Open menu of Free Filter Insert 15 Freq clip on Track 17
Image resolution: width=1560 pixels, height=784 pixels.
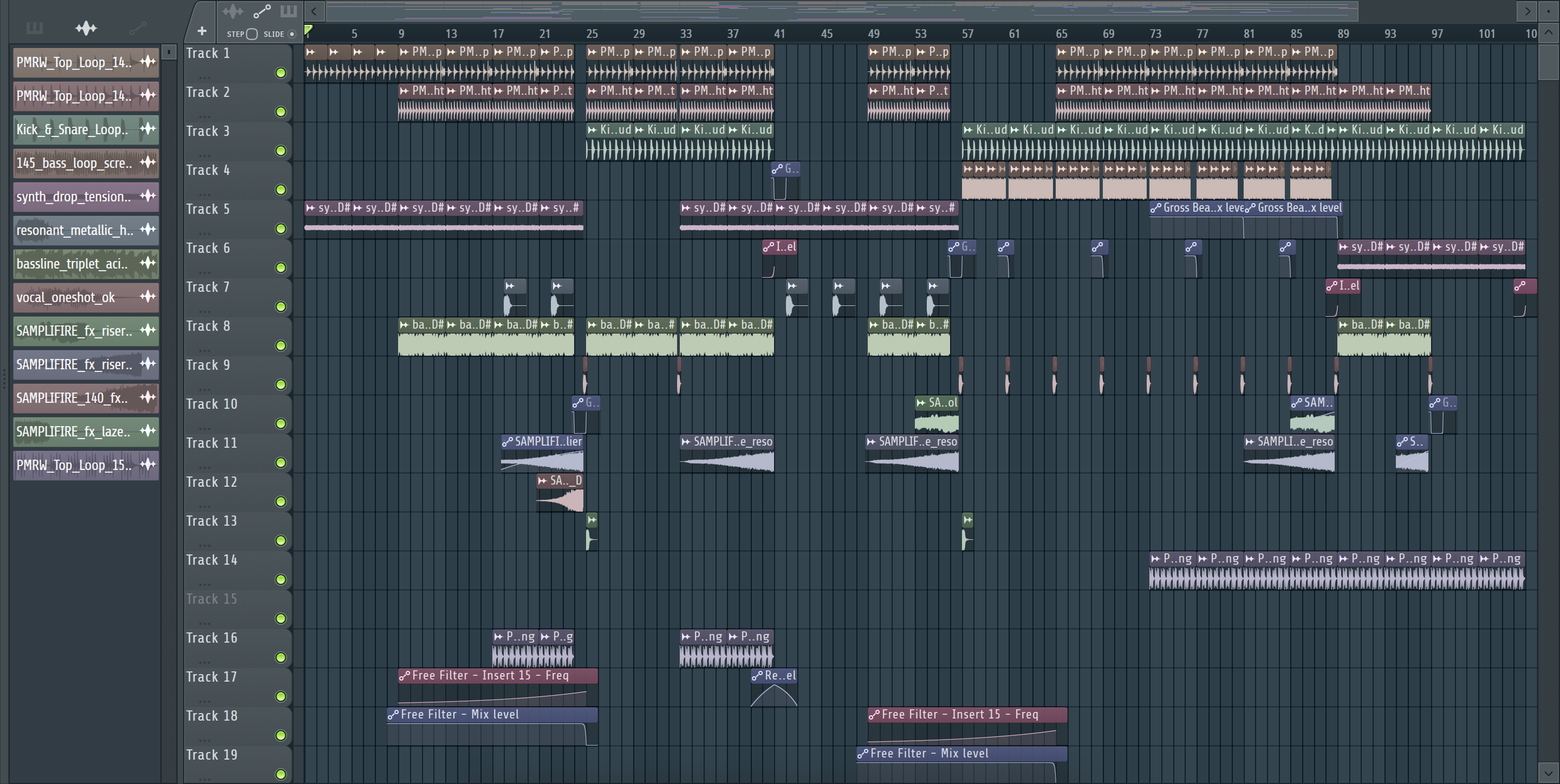(405, 676)
